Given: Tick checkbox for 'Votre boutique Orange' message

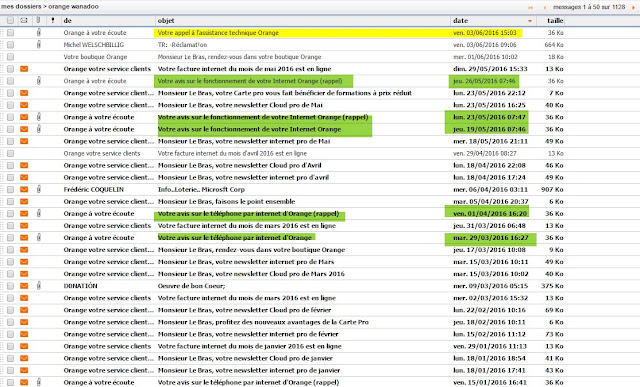Looking at the screenshot, I should click(10, 57).
